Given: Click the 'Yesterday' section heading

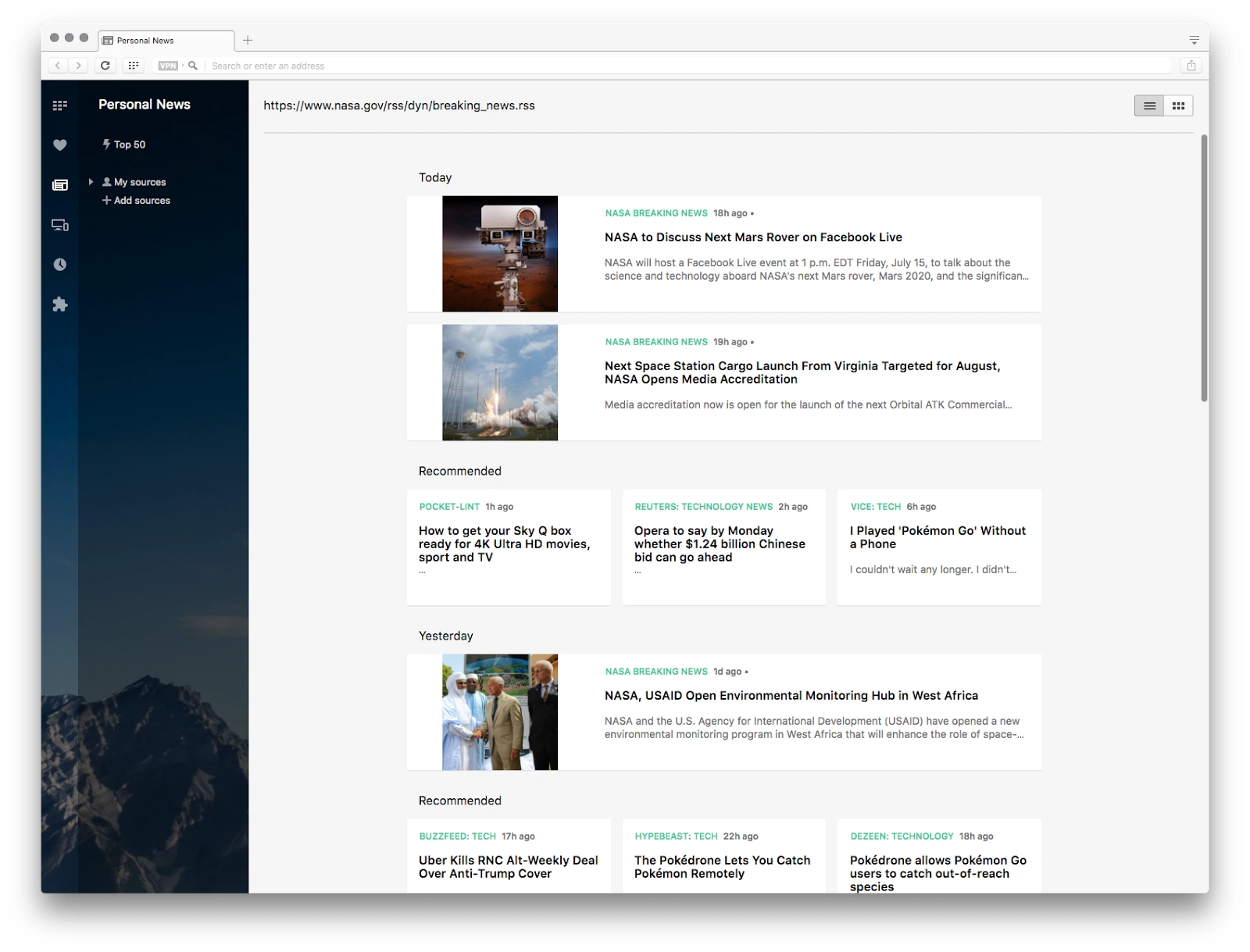Looking at the screenshot, I should (446, 636).
